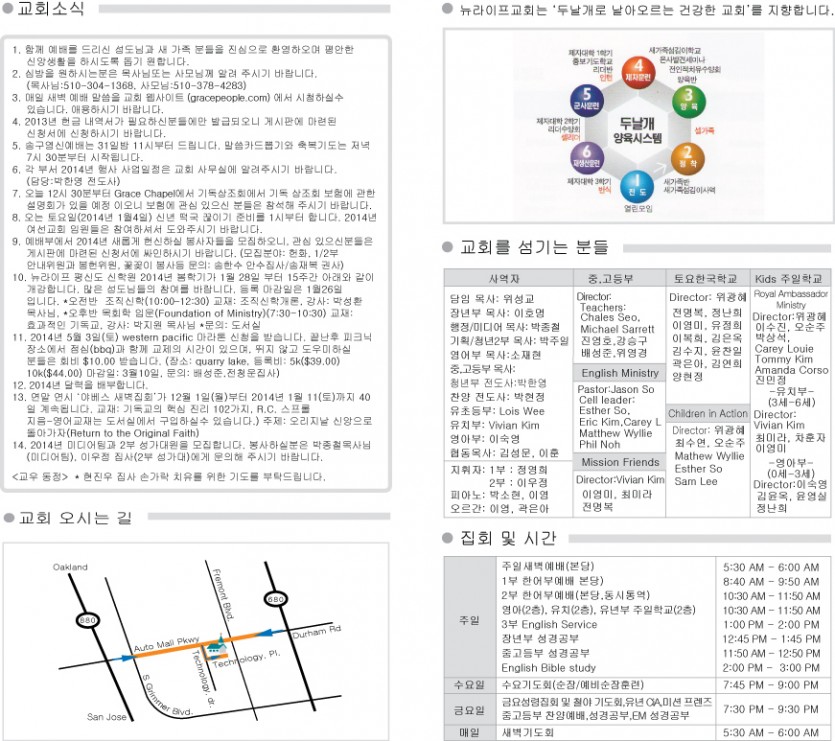Select the English Bible study row

(549, 668)
